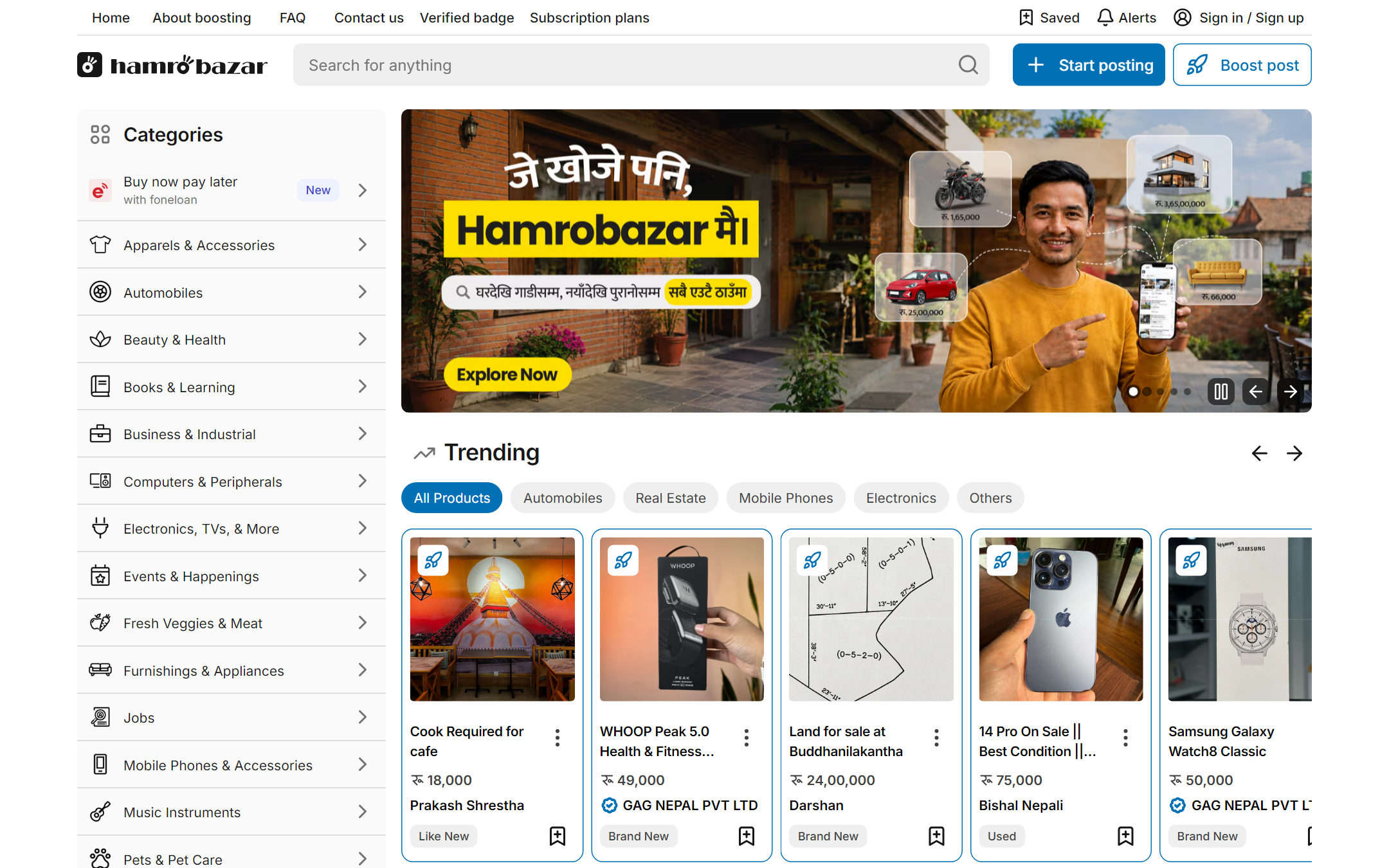Click the Hamrobazar logo

point(172,65)
